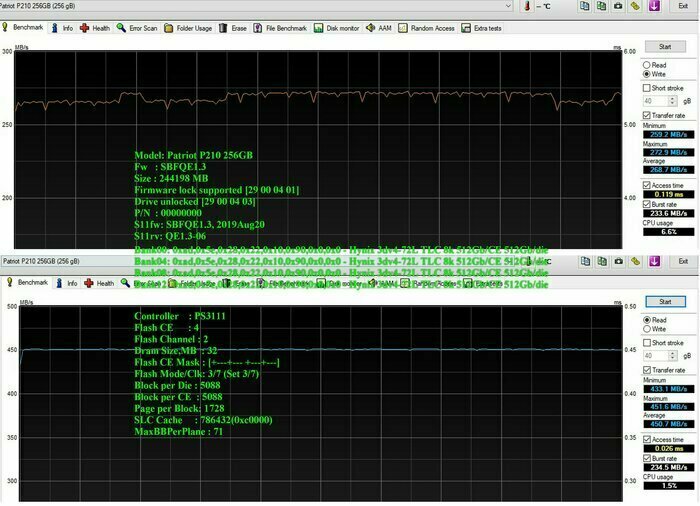Click the Random Access icon in upper window
700x506 pixels.
(x=403, y=28)
